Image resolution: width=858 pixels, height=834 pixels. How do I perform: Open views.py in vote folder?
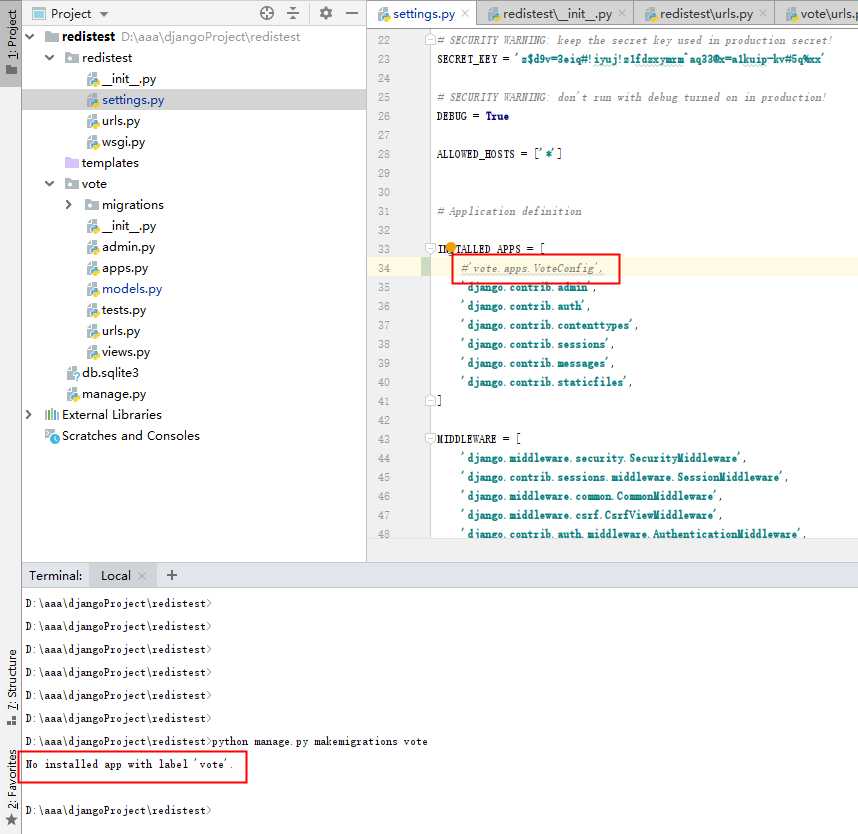click(126, 351)
